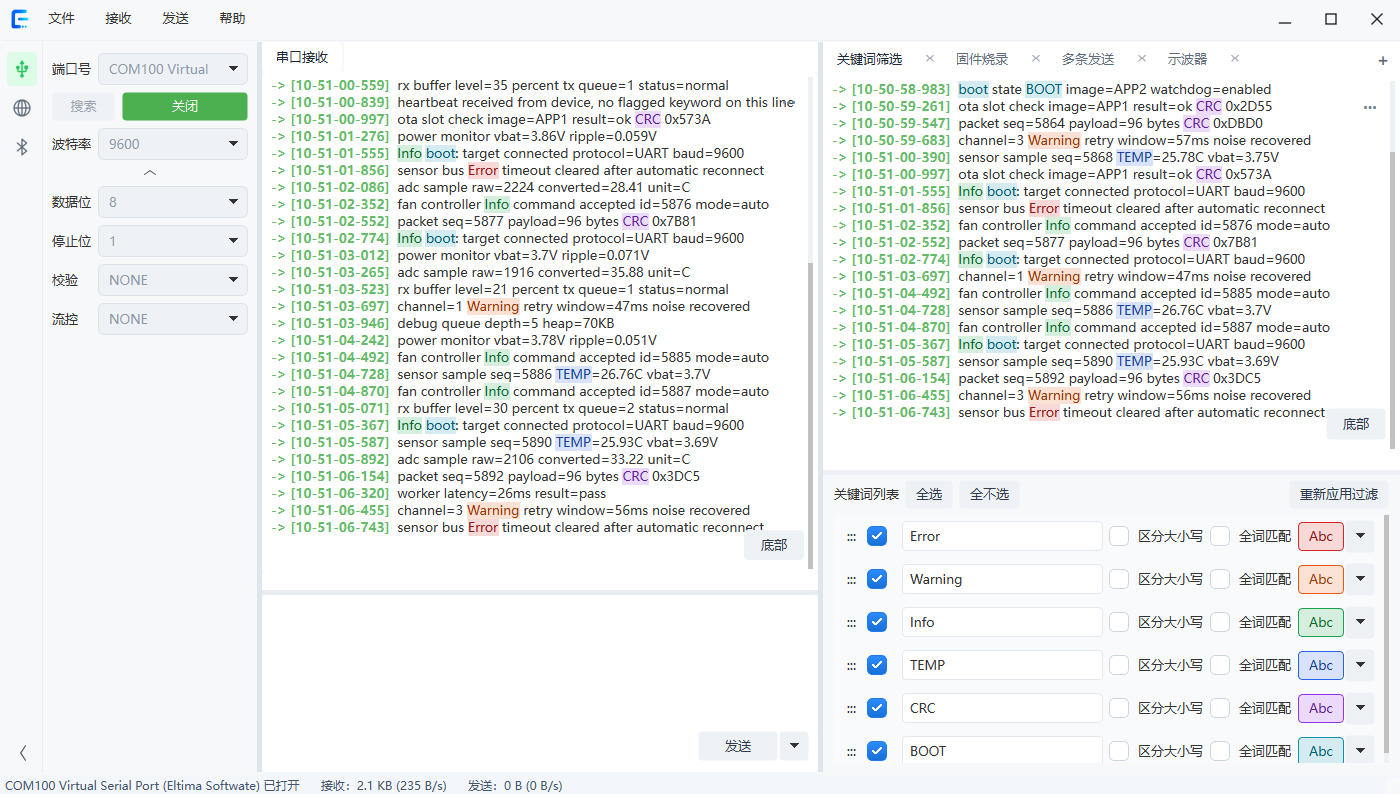Click the drag handle of the TEMP keyword
This screenshot has height=794, width=1400.
click(851, 666)
